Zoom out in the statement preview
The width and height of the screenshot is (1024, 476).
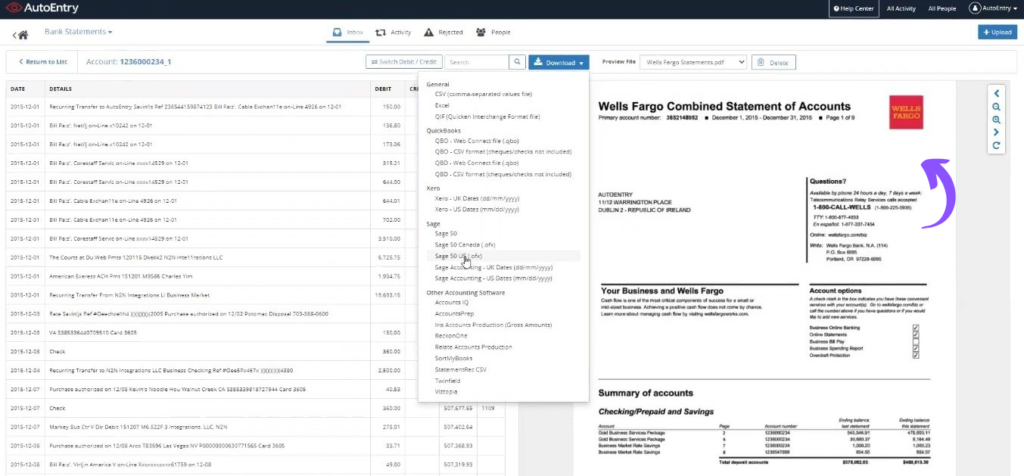[x=996, y=106]
